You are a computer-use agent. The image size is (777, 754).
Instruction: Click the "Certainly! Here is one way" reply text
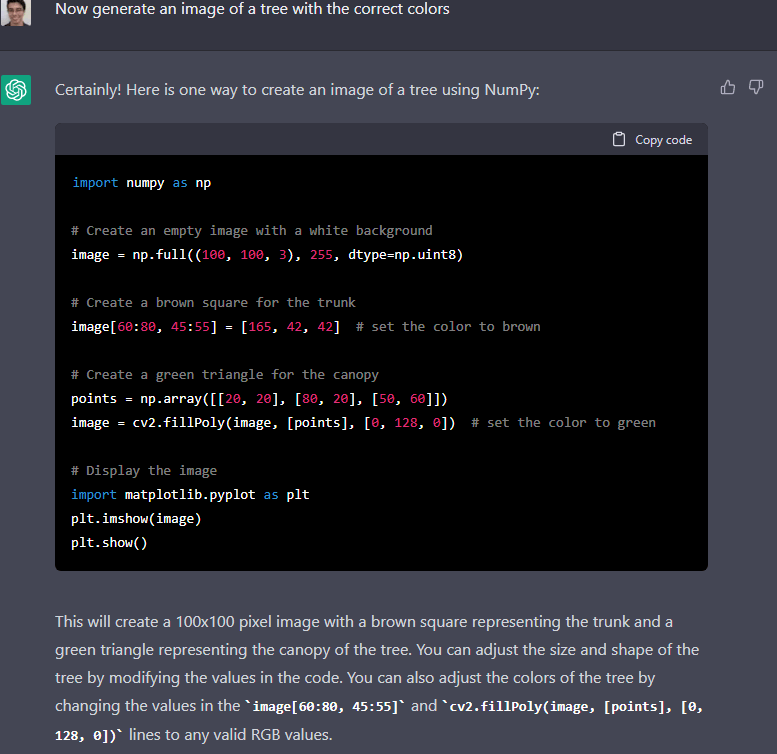[x=296, y=90]
